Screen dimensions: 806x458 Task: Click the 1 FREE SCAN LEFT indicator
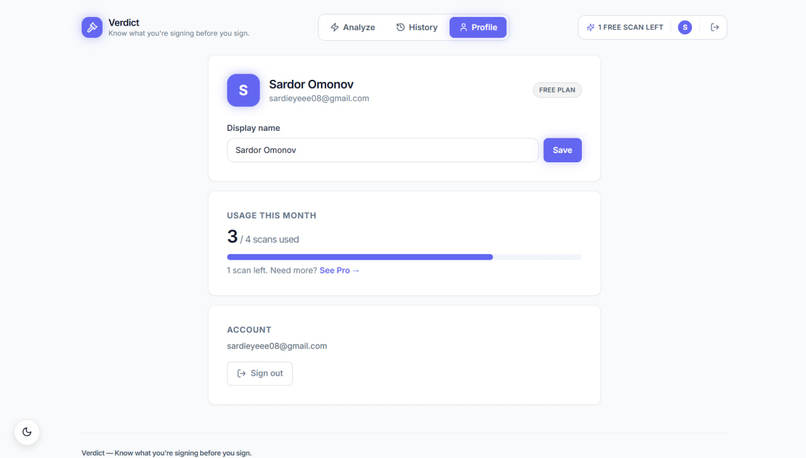click(625, 27)
